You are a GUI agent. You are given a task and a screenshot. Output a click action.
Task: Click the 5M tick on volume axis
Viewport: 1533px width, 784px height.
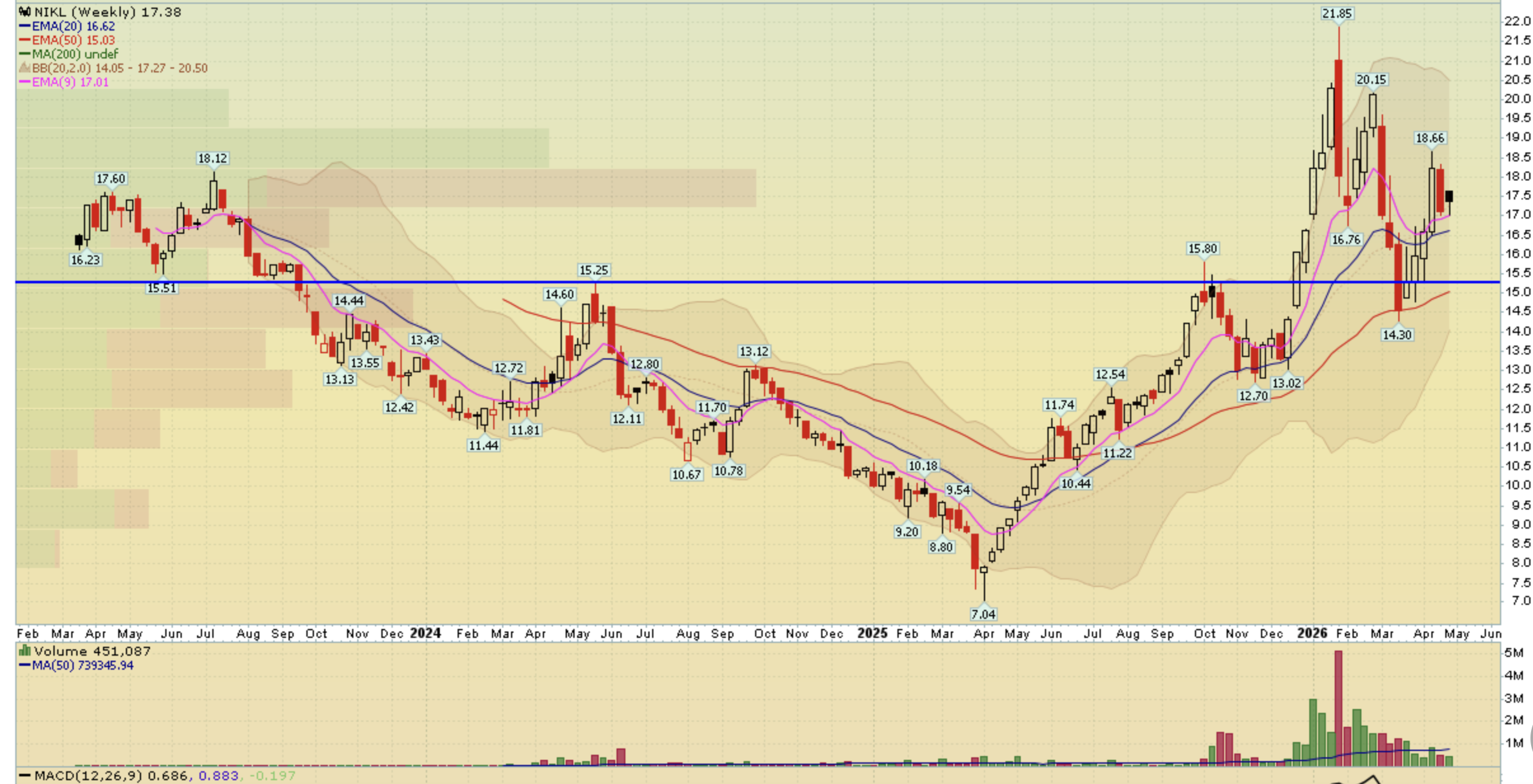[x=1513, y=652]
